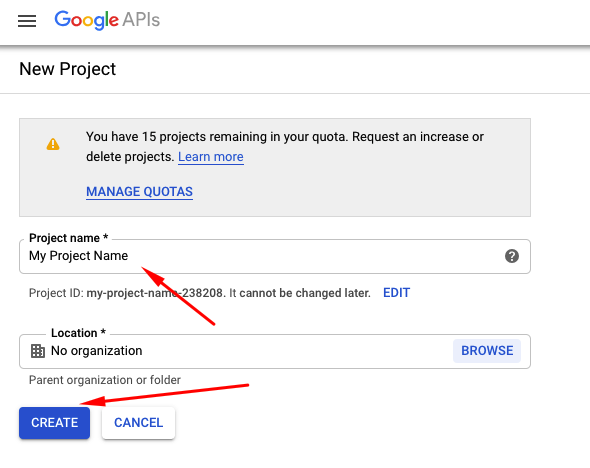Click the New Project page heading
Image resolution: width=590 pixels, height=468 pixels.
click(68, 69)
